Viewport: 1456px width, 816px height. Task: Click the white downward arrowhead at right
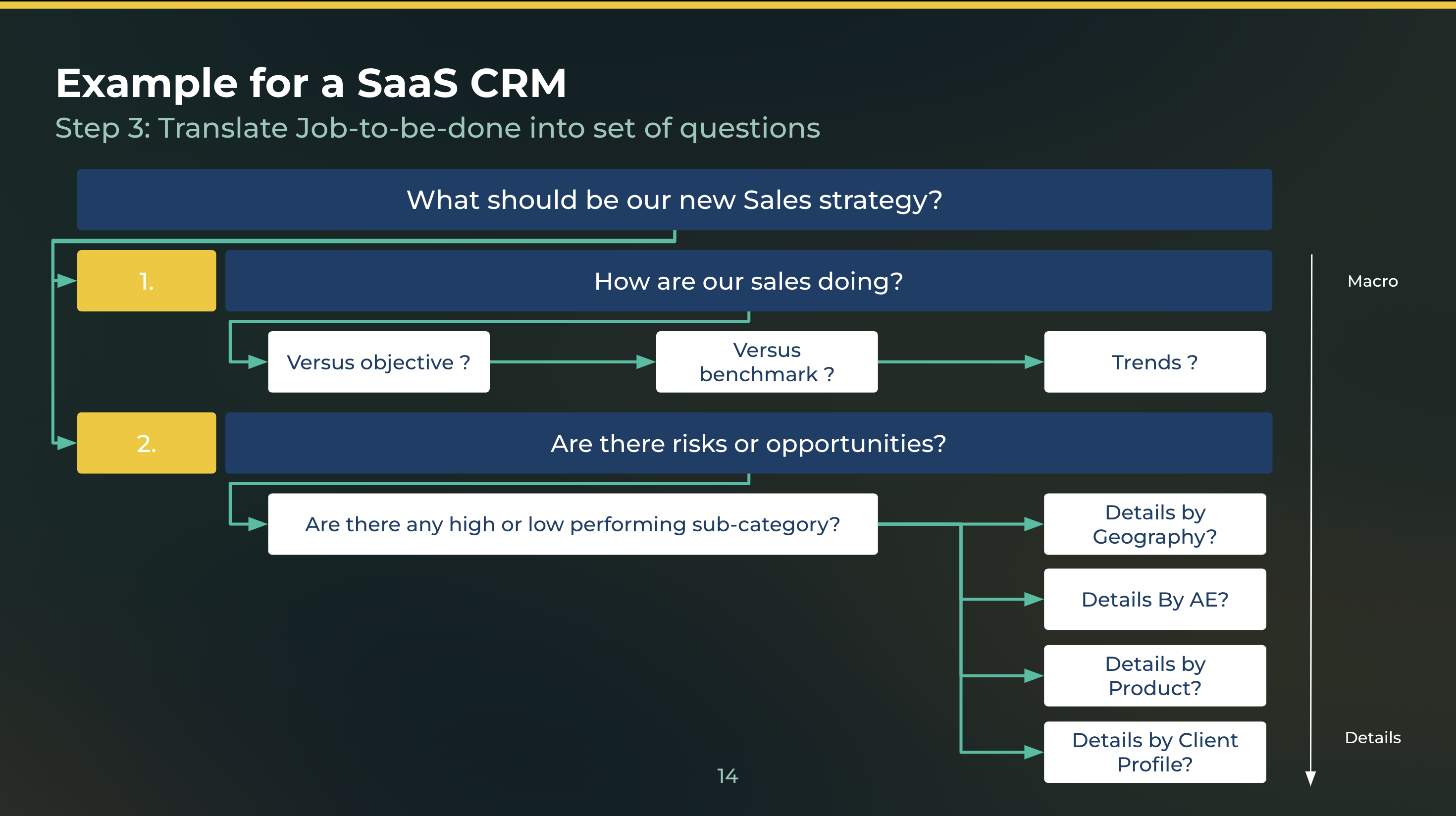(x=1310, y=778)
